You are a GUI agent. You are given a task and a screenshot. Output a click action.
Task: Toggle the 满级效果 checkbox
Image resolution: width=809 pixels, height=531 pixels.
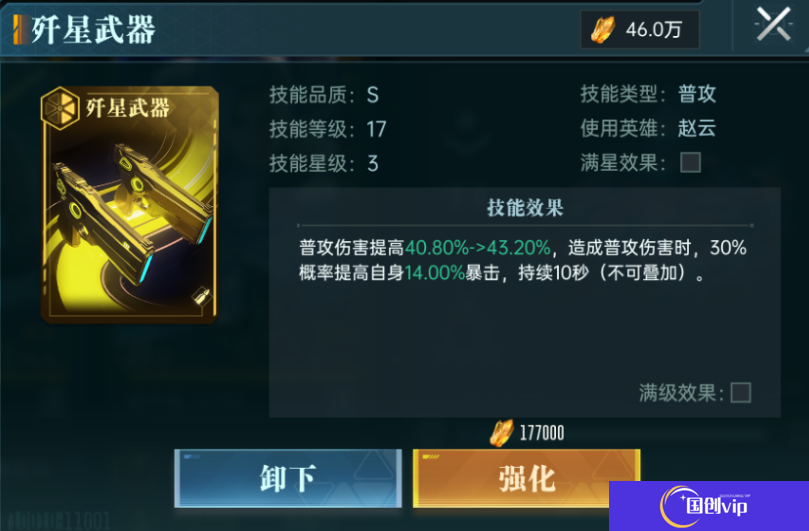[x=740, y=393]
